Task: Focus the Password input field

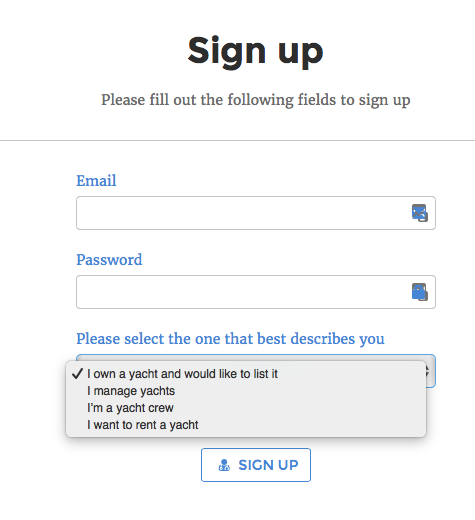Action: [256, 292]
